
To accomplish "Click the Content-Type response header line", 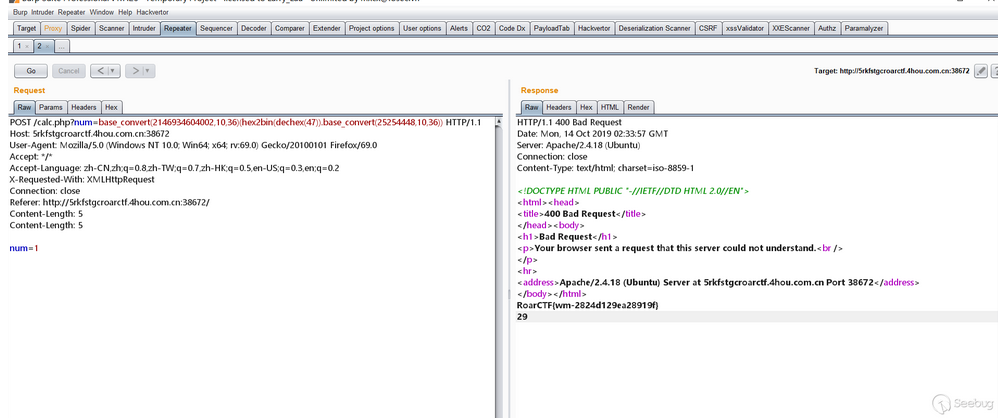I will click(x=605, y=168).
